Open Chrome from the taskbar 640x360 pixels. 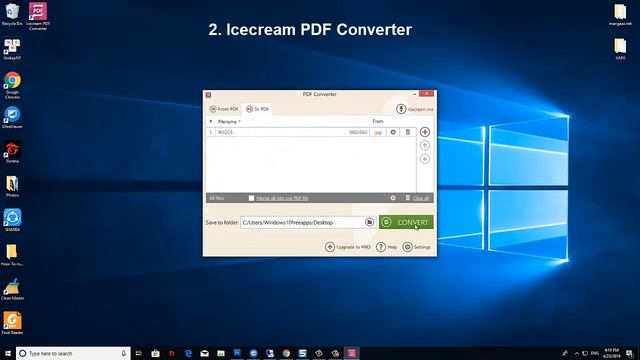pyautogui.click(x=286, y=353)
